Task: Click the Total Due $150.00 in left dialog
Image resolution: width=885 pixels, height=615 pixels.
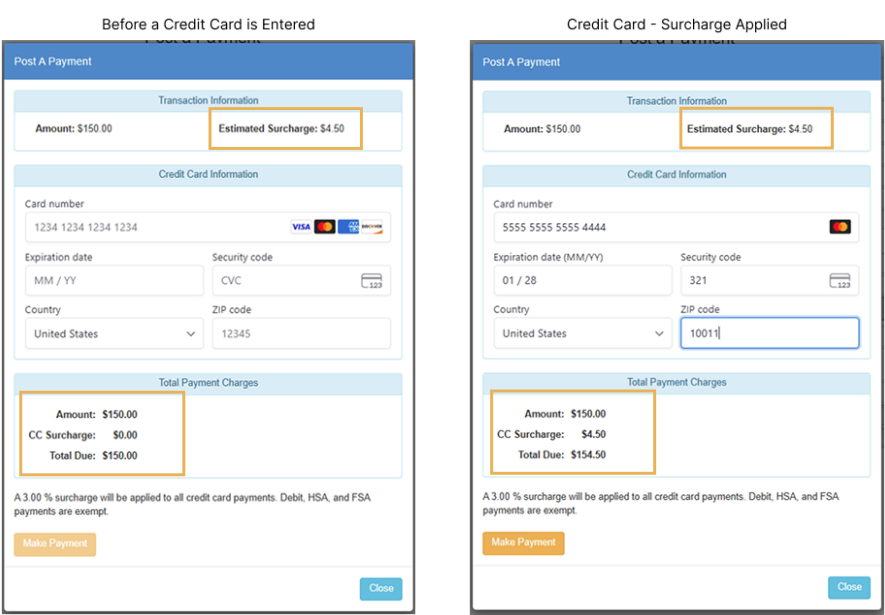Action: 120,455
